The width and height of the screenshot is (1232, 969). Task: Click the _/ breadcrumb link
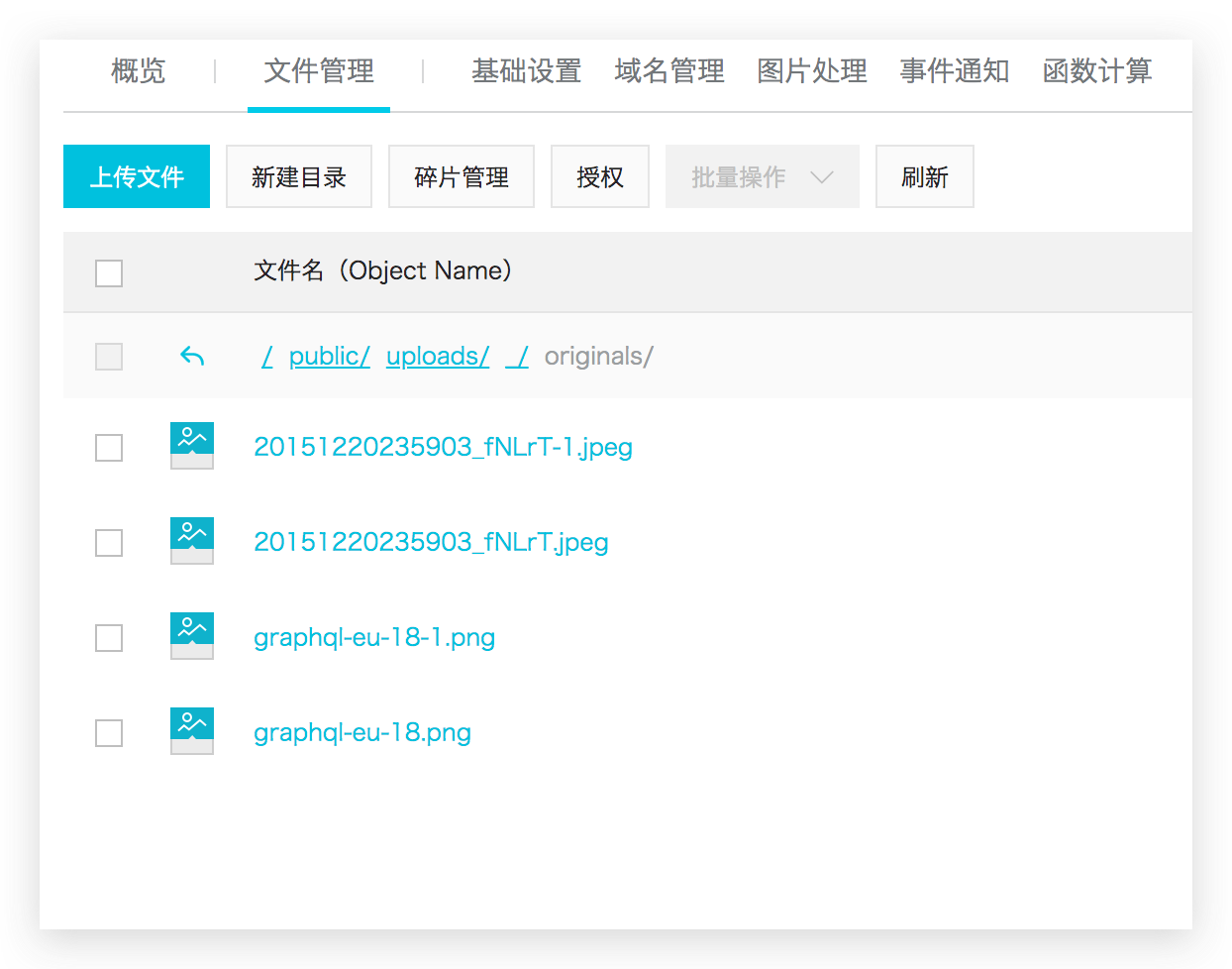pos(517,357)
